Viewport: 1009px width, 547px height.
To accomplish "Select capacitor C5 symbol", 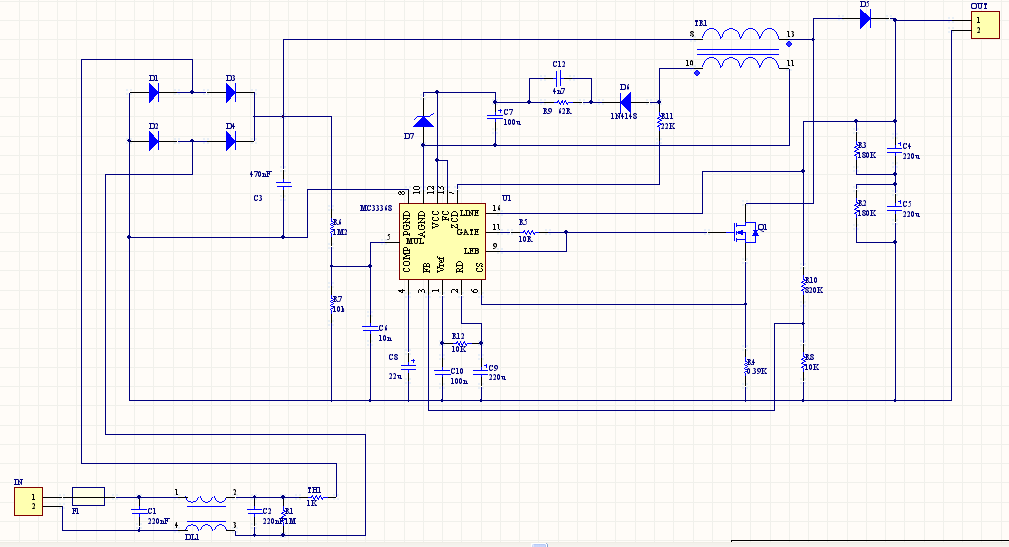I will (895, 208).
